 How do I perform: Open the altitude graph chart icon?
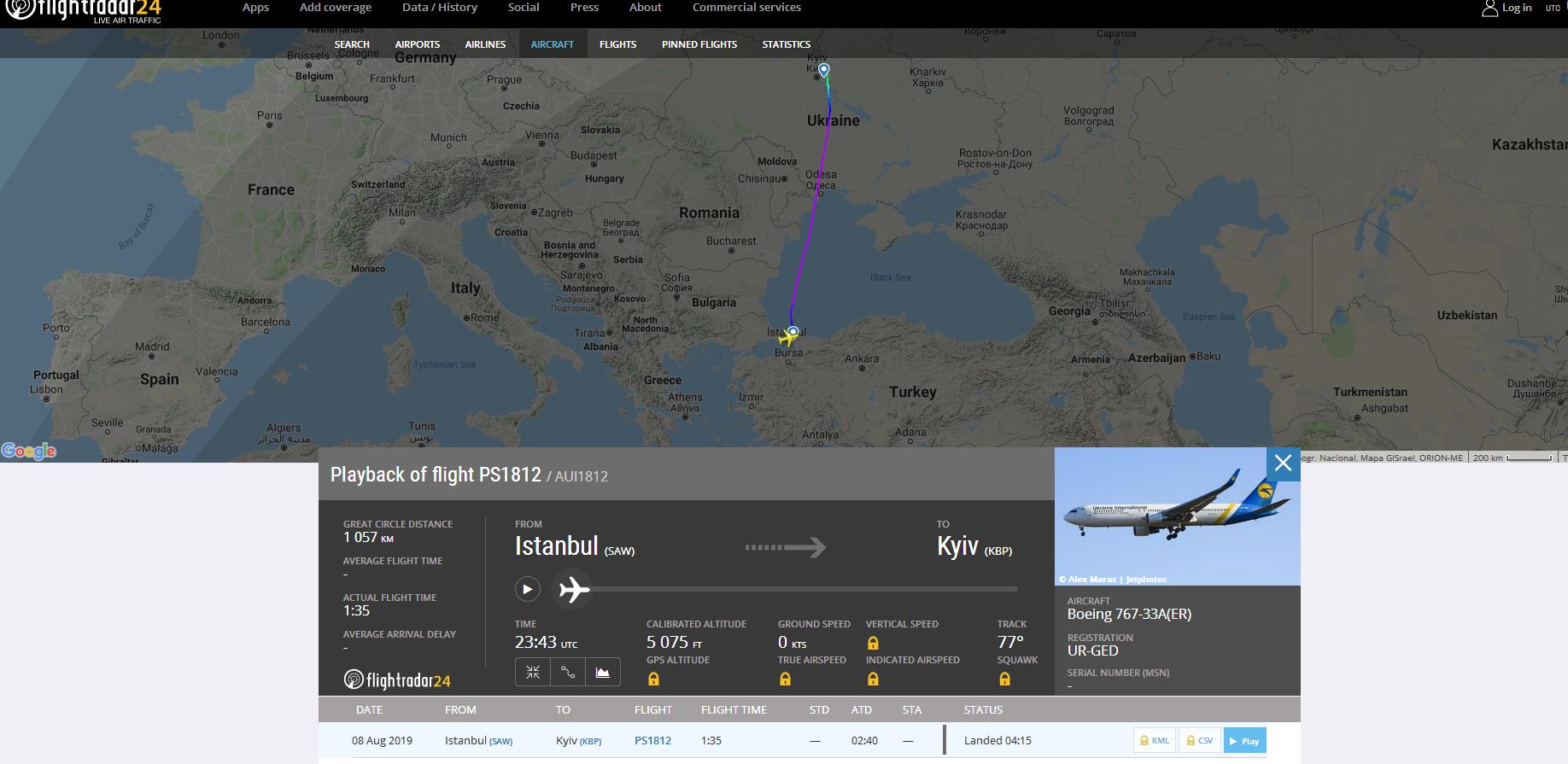[603, 673]
